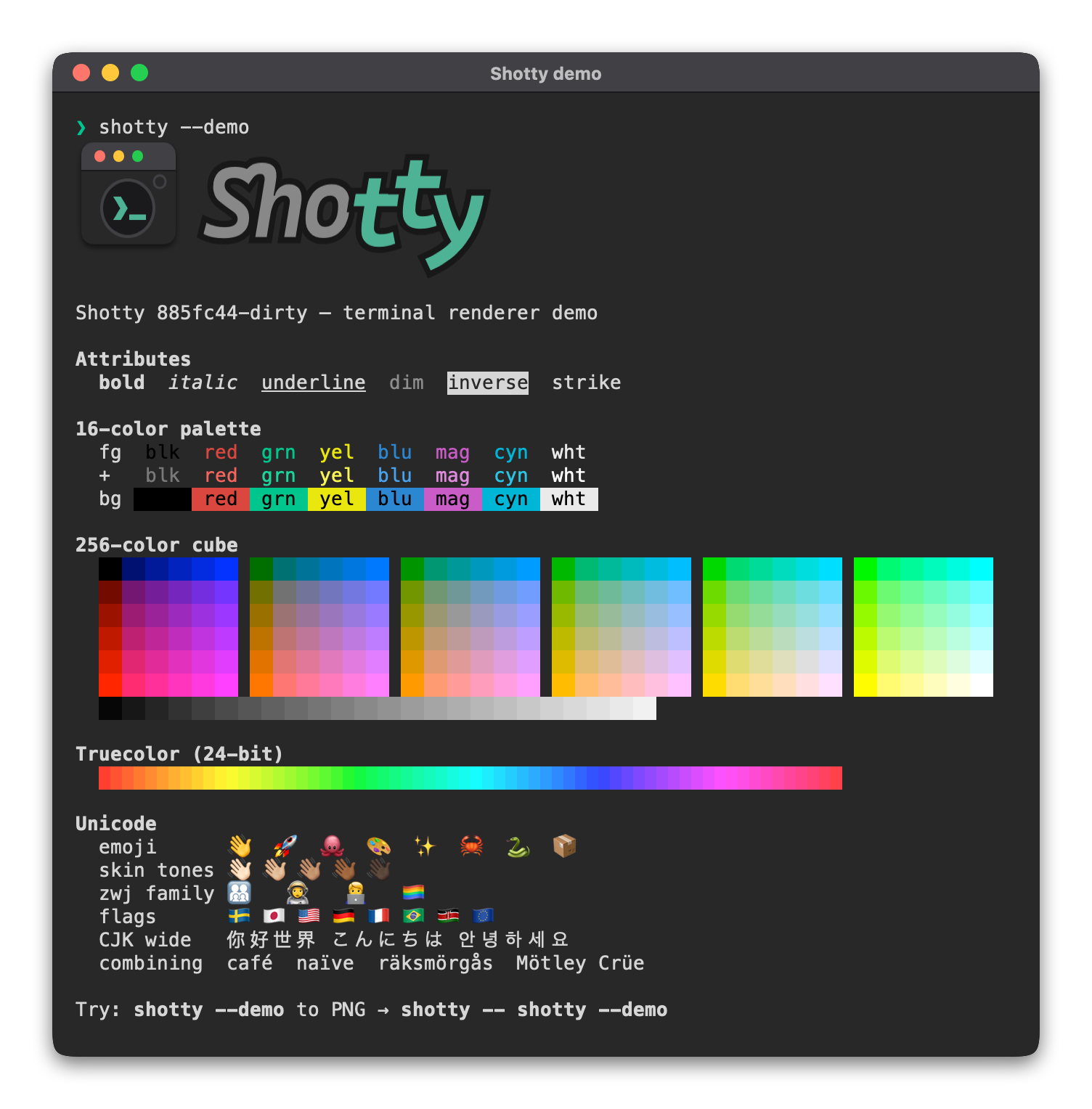Click the text 'Mötley Crüe'
This screenshot has width=1092, height=1109.
click(580, 963)
